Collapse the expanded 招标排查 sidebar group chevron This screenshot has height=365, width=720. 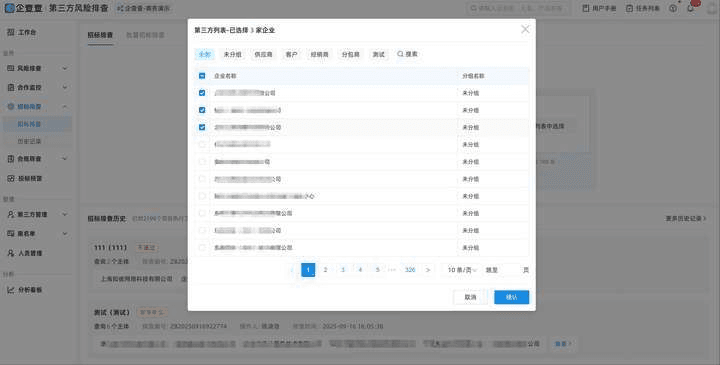click(65, 107)
